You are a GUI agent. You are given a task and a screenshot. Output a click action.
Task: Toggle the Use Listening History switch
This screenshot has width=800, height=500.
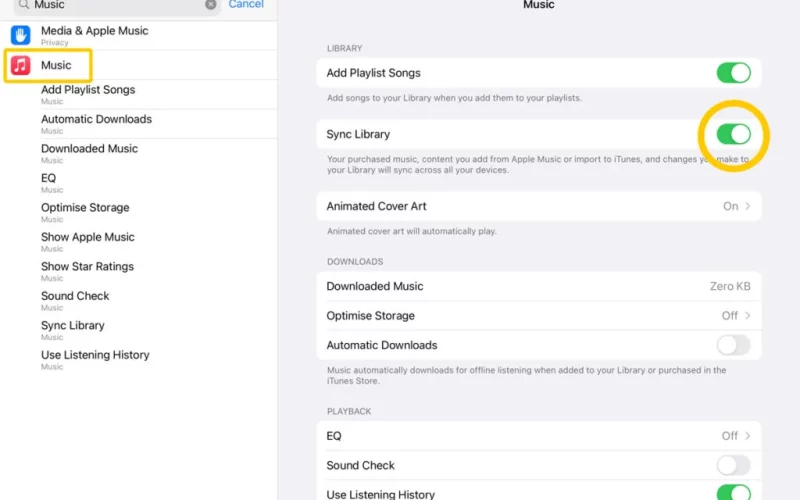(x=733, y=492)
